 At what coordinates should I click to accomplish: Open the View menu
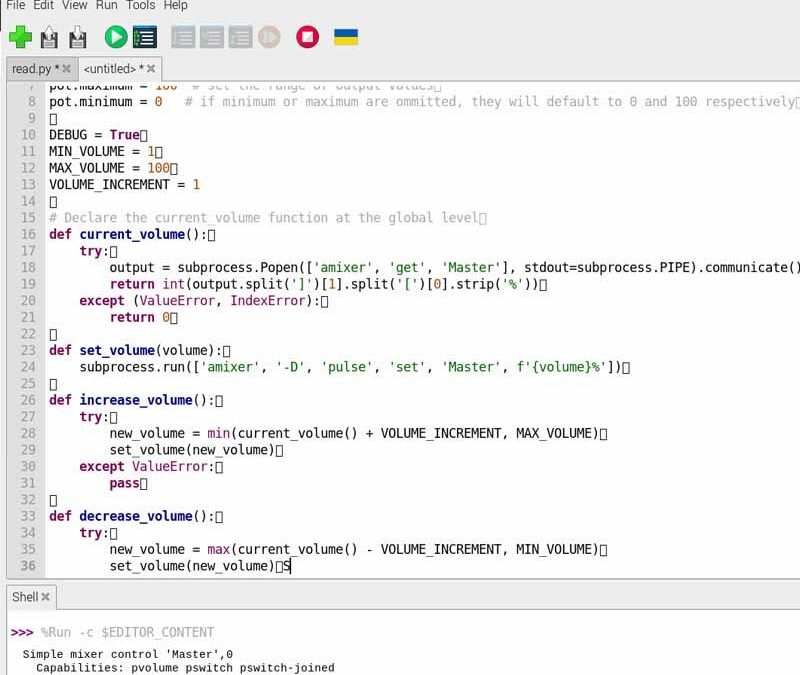74,5
